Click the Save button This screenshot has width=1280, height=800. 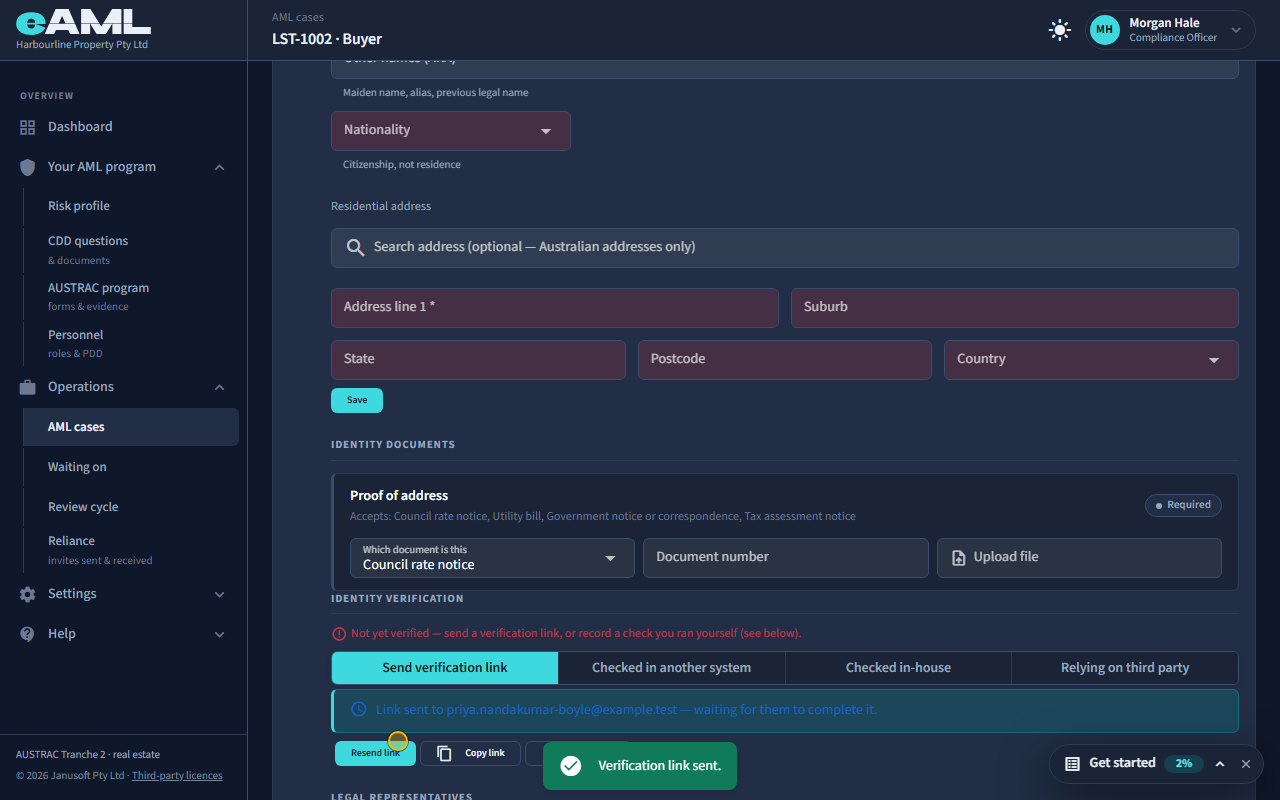pos(357,400)
